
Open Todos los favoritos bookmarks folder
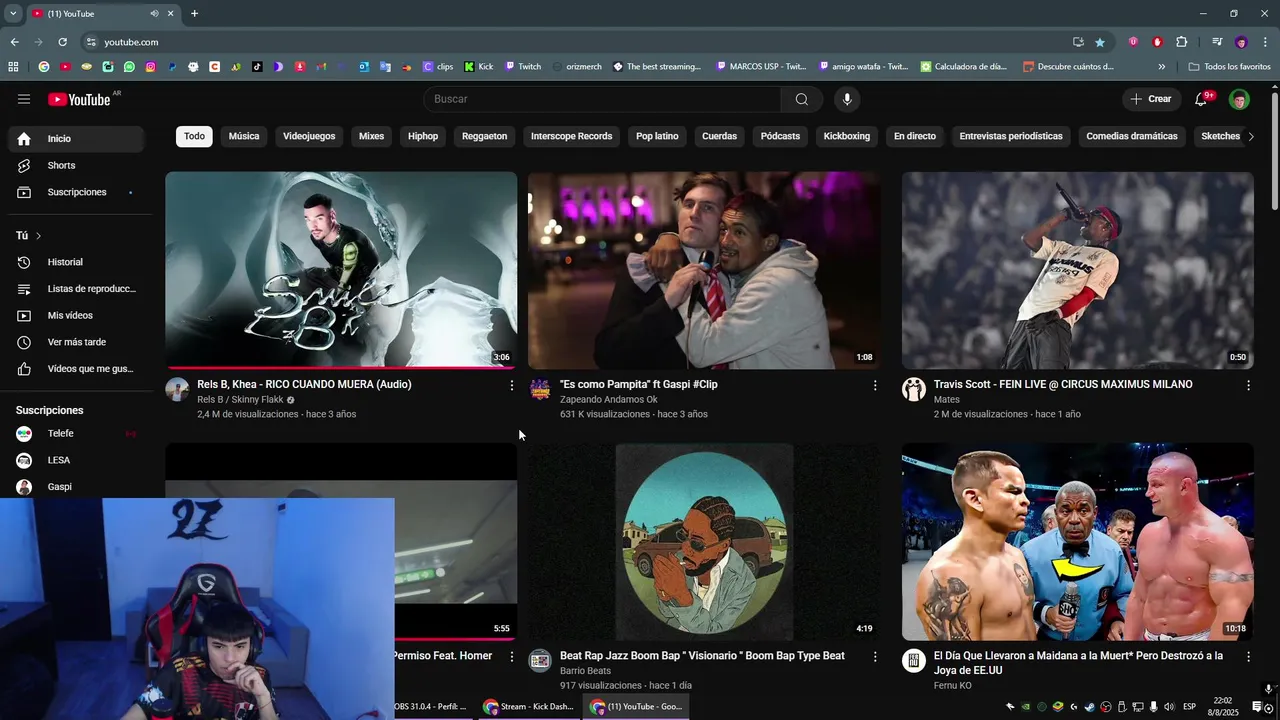(x=1229, y=67)
